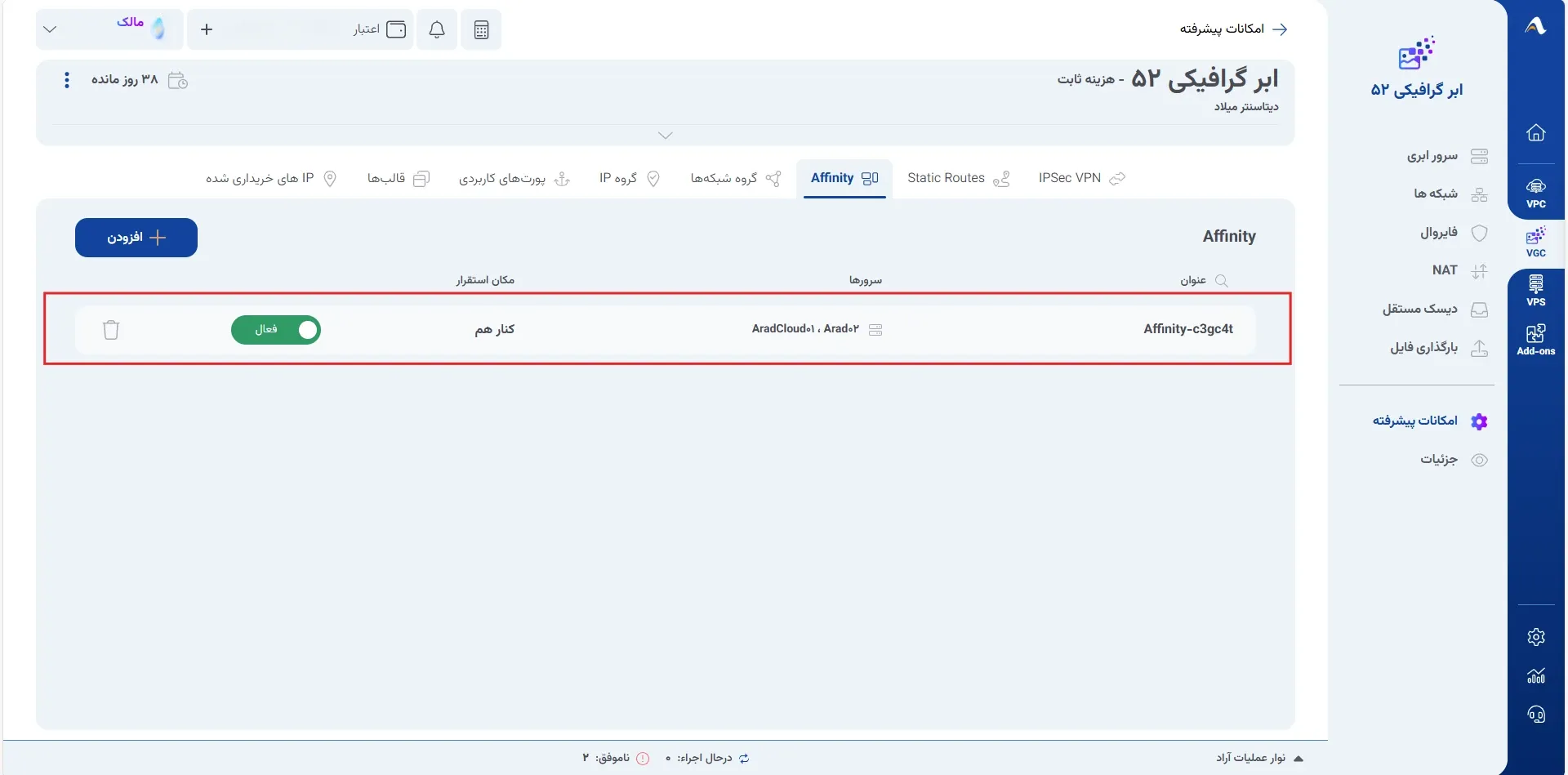This screenshot has height=775, width=1568.
Task: Click the Affinity-c3gc4t title text
Action: point(1188,329)
